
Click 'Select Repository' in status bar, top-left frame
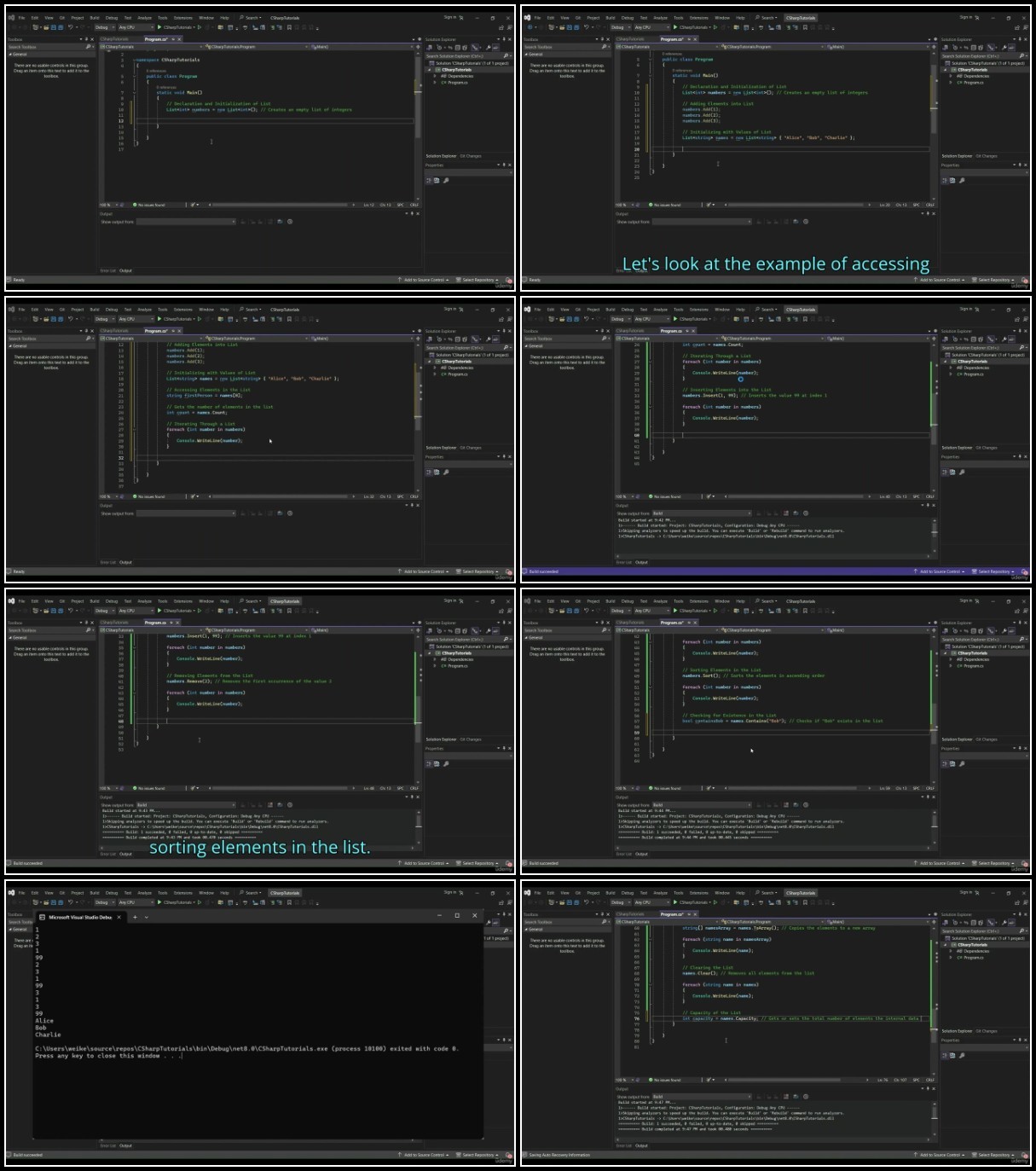tap(477, 280)
